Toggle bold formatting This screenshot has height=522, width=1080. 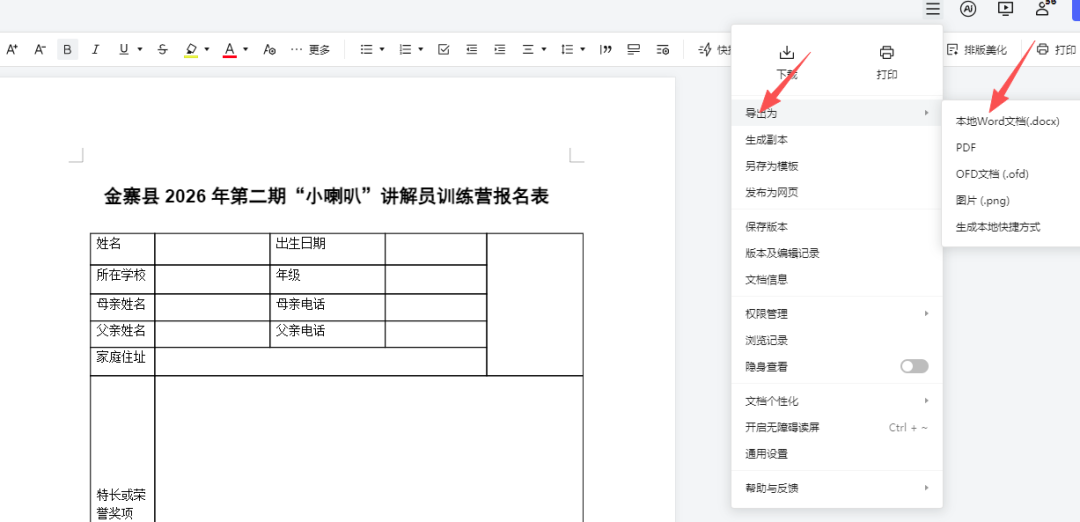[68, 50]
